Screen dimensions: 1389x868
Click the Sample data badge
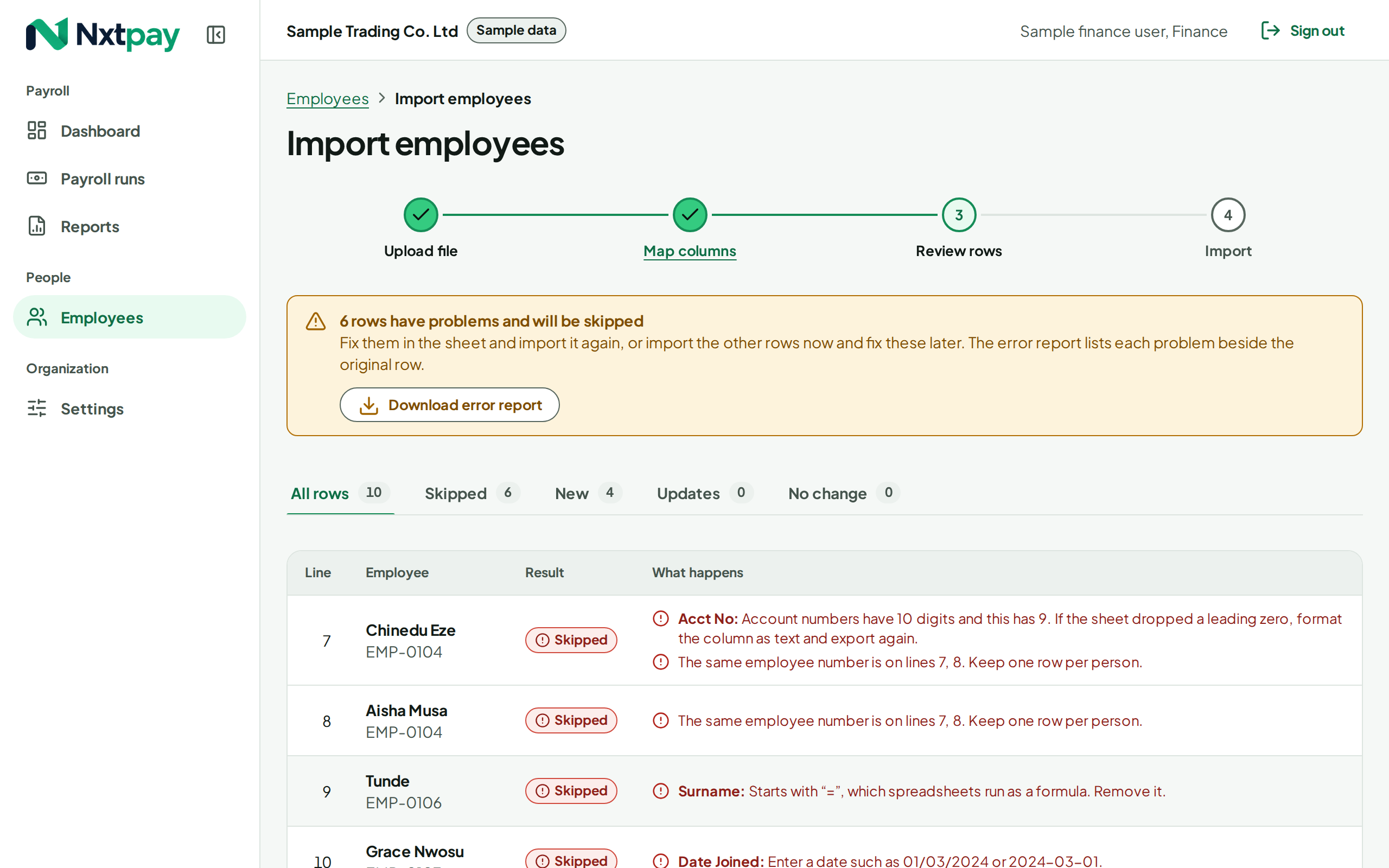tap(516, 30)
